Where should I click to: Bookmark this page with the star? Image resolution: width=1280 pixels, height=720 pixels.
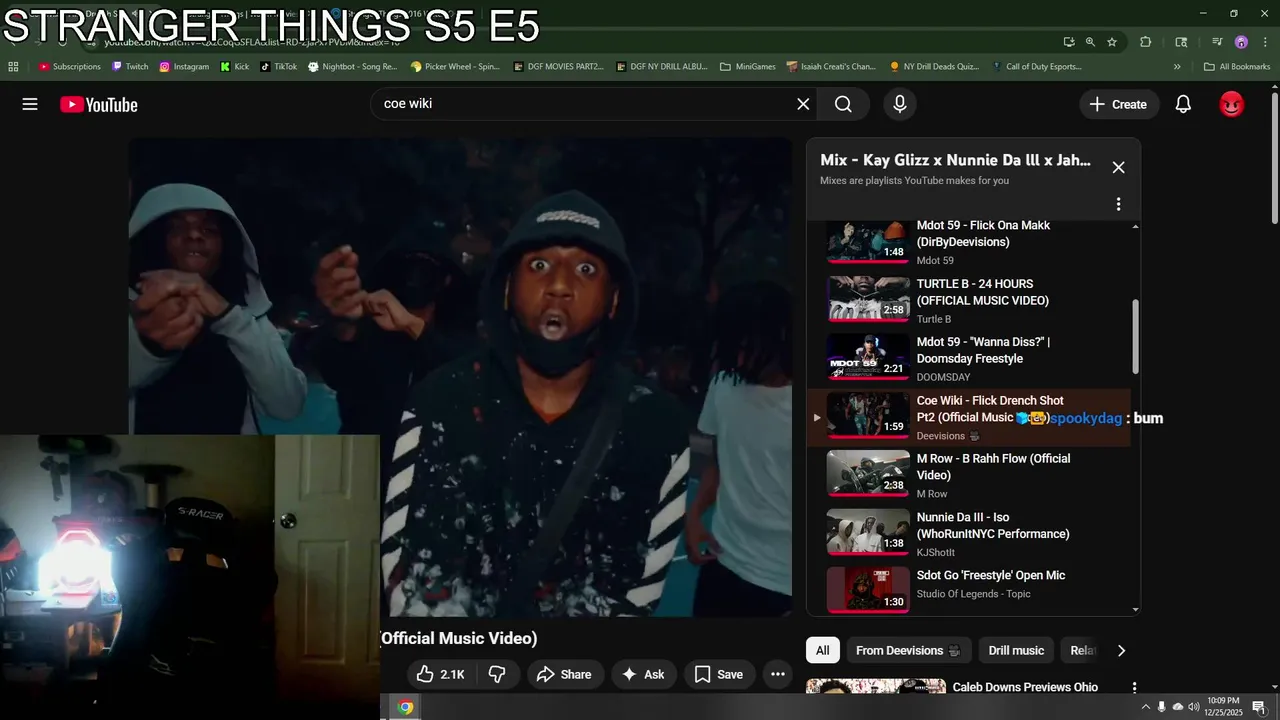(x=1112, y=42)
